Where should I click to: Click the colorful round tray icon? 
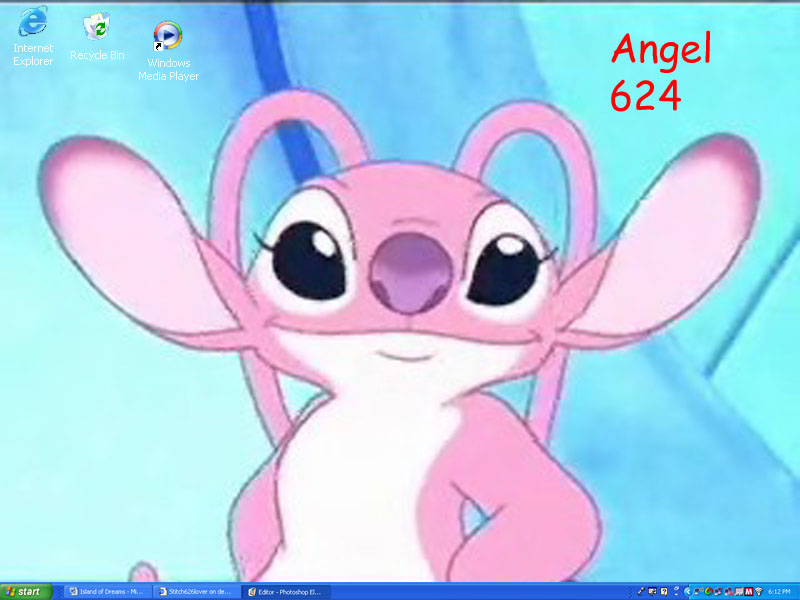pyautogui.click(x=708, y=590)
